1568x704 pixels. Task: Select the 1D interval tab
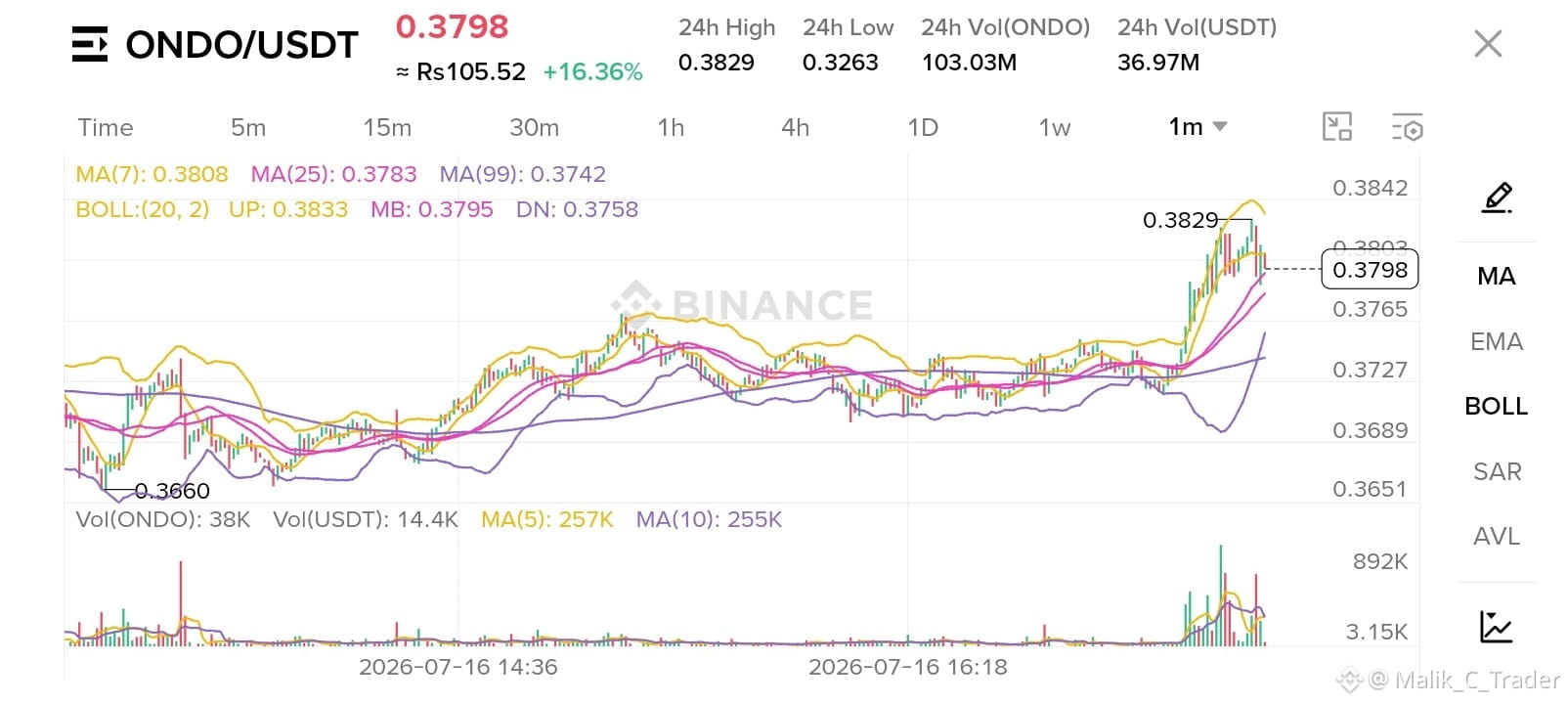tap(923, 127)
